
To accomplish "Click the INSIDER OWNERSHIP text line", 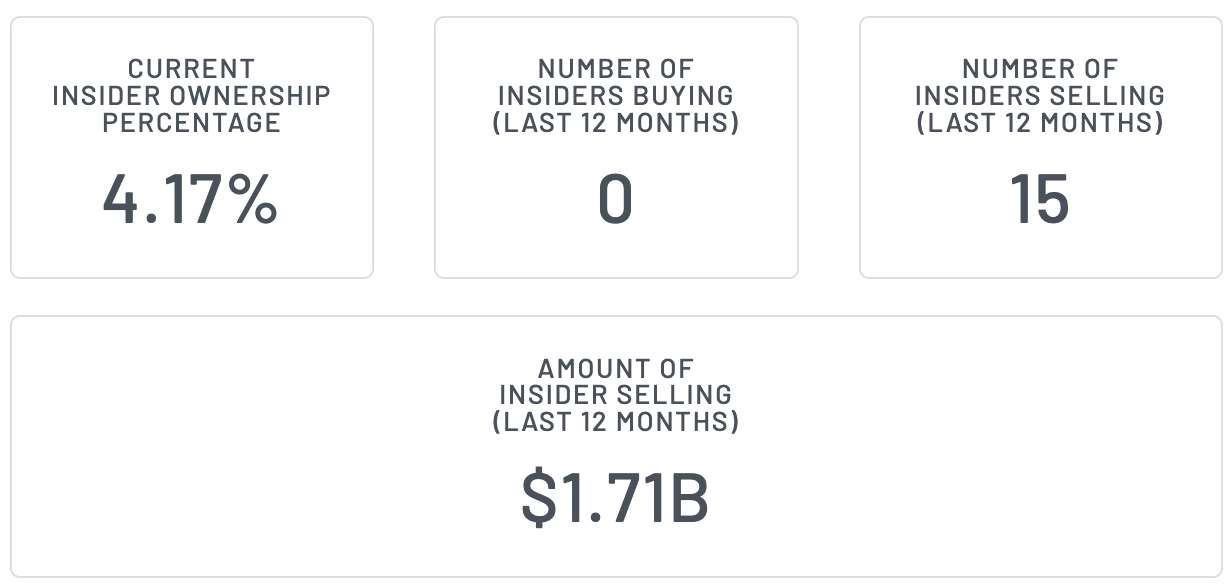I will coord(191,96).
